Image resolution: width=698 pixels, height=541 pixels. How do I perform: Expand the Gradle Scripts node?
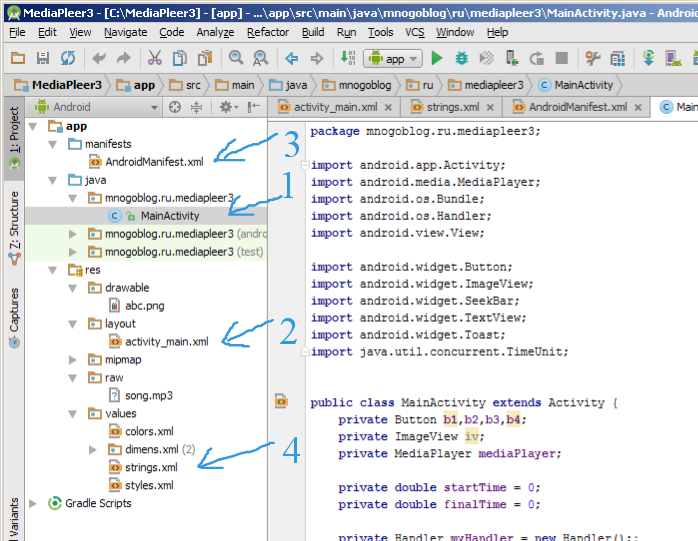(x=34, y=503)
